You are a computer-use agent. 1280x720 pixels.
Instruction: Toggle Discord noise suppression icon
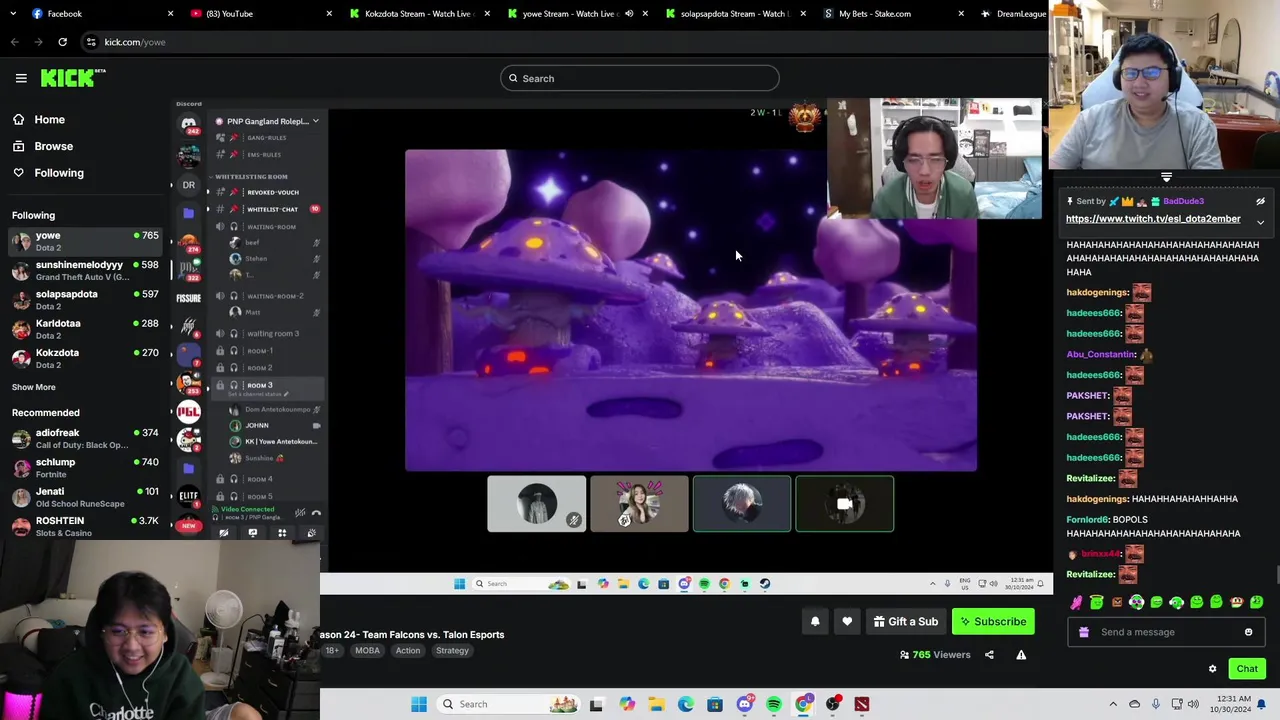tap(299, 513)
